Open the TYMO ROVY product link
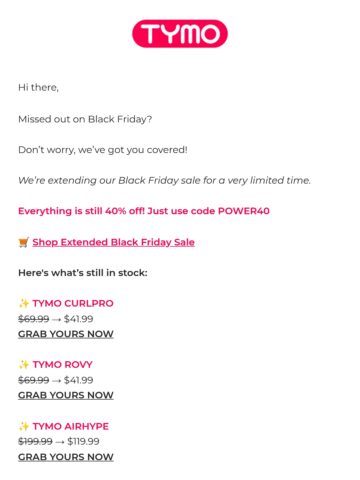360x480 pixels. [x=62, y=364]
